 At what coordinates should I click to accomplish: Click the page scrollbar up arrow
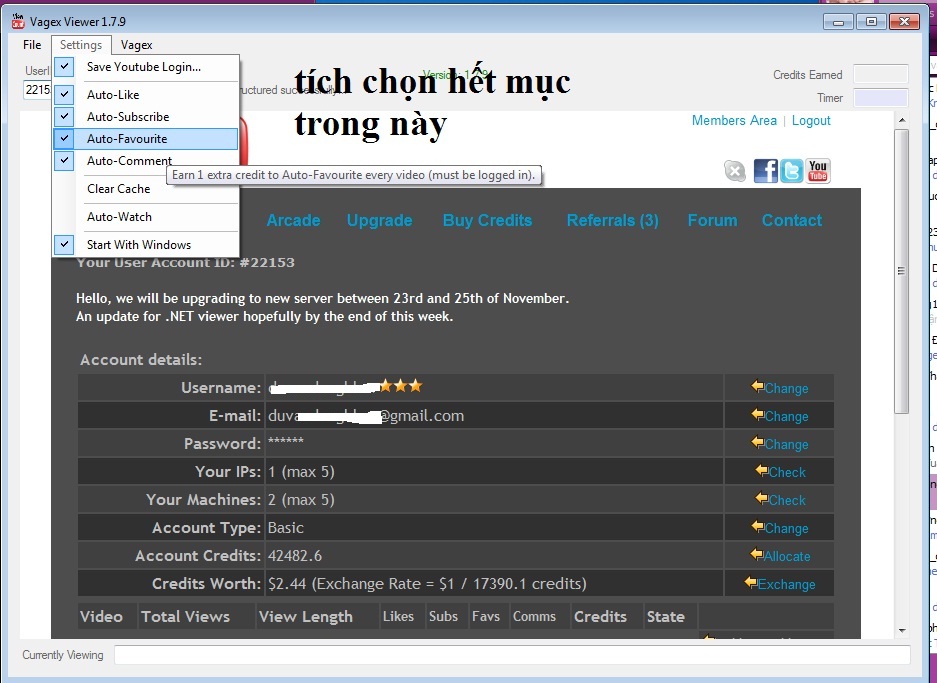902,121
